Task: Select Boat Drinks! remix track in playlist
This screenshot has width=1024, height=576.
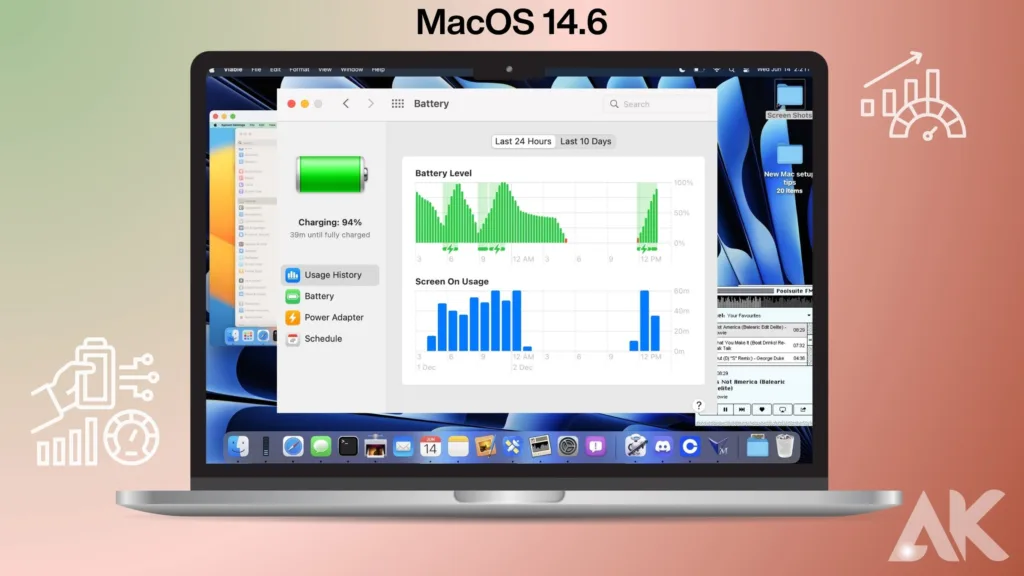Action: (x=761, y=345)
